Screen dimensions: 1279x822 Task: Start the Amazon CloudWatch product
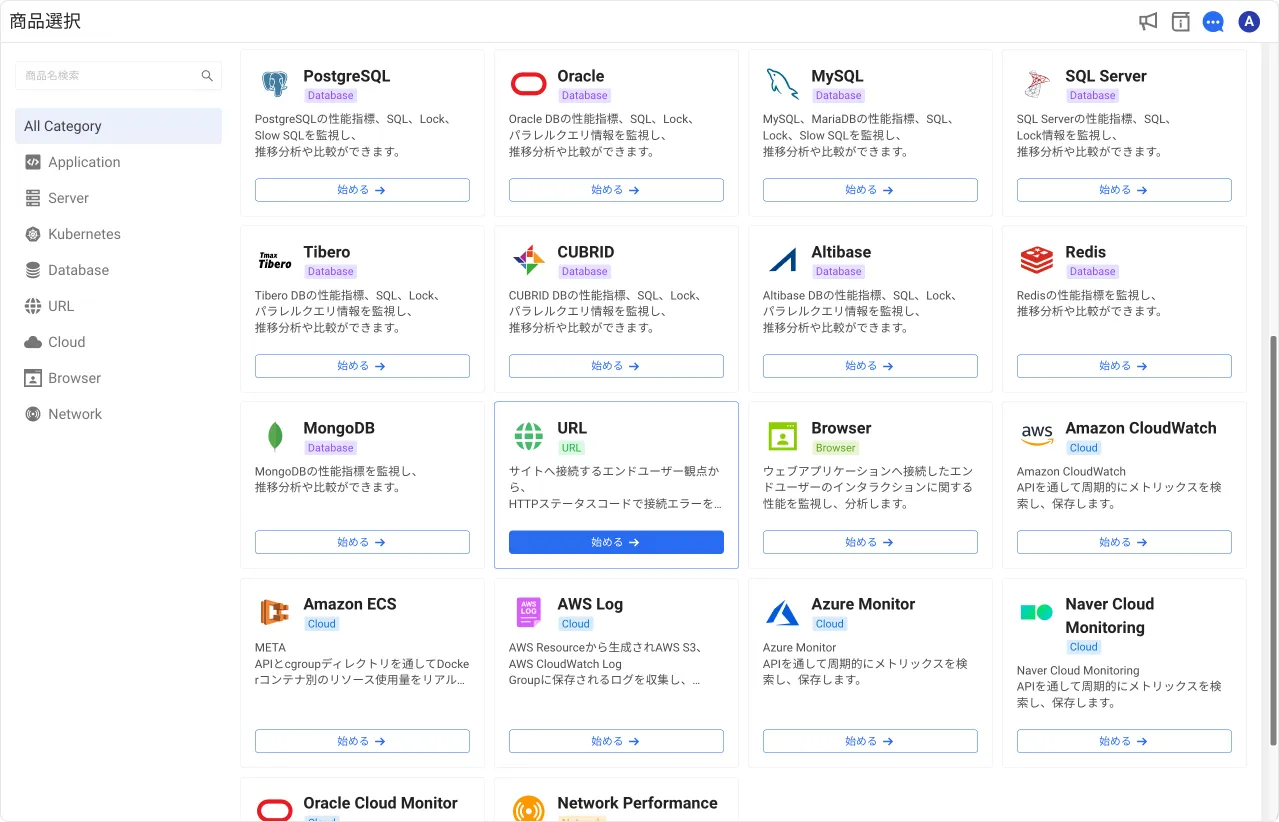[x=1124, y=542]
